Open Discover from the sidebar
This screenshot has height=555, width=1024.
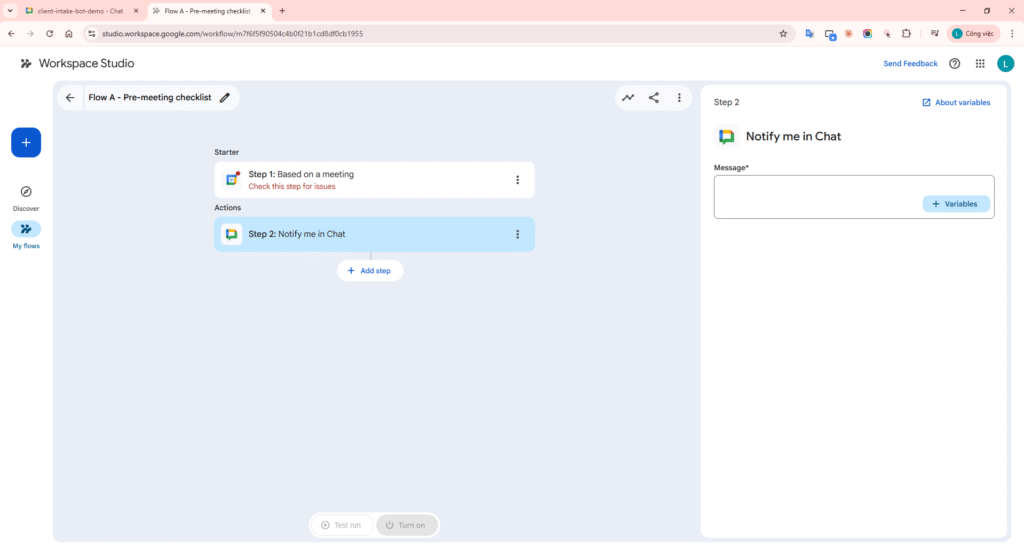tap(26, 197)
